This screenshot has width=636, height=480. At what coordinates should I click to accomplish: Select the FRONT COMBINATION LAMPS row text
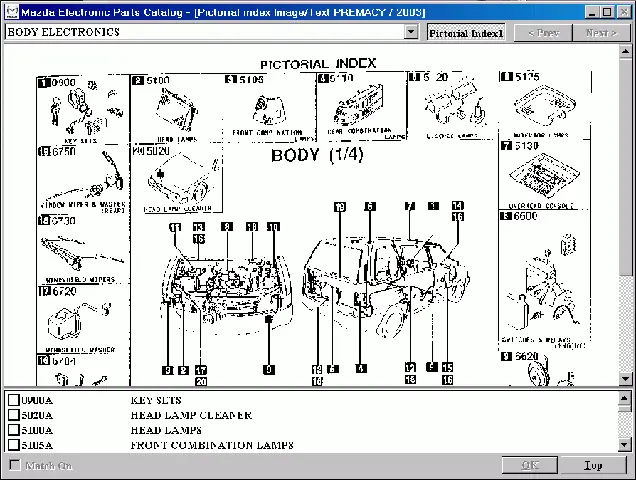[212, 445]
